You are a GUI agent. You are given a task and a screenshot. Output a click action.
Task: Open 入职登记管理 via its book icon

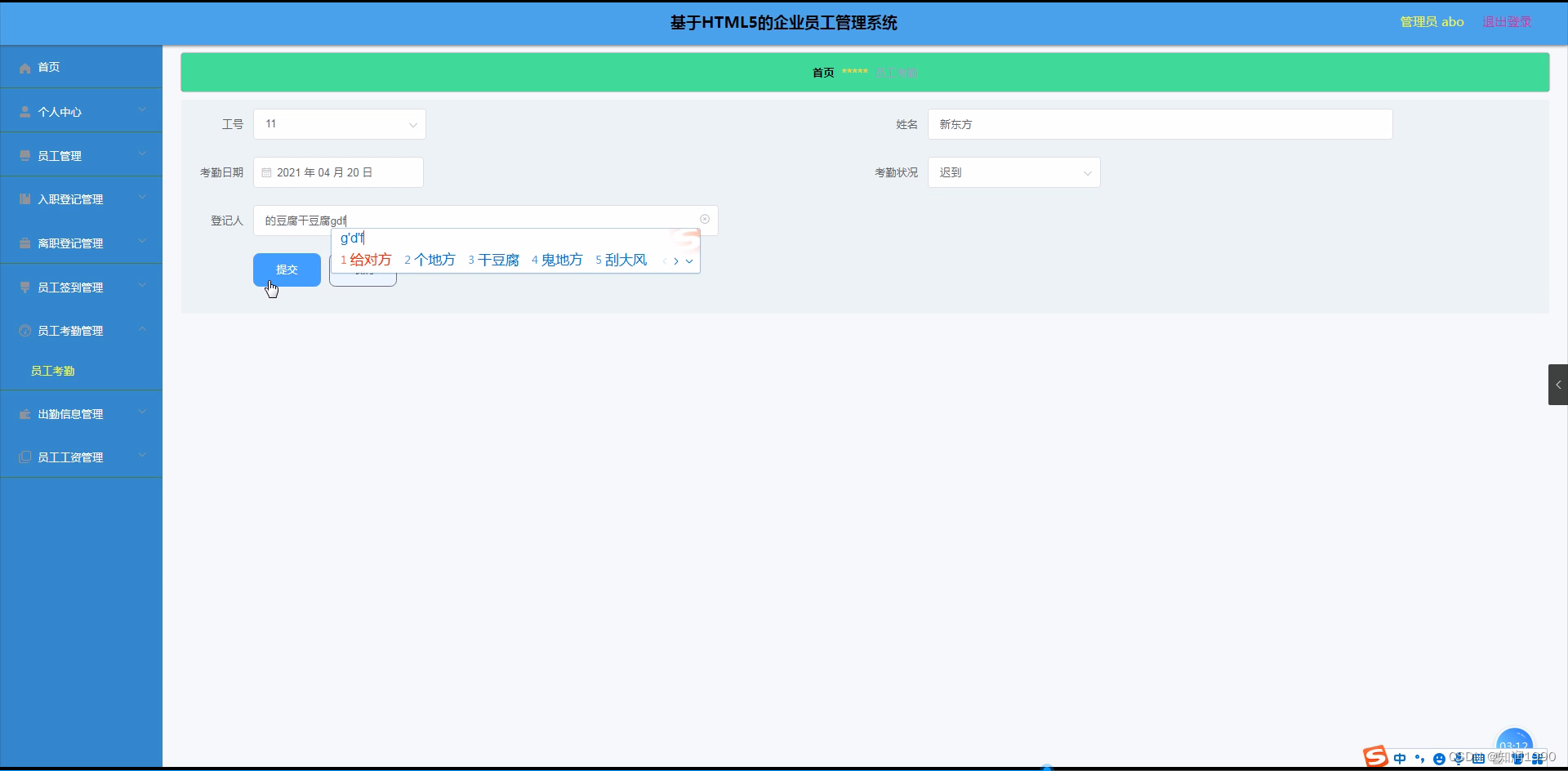(x=24, y=198)
